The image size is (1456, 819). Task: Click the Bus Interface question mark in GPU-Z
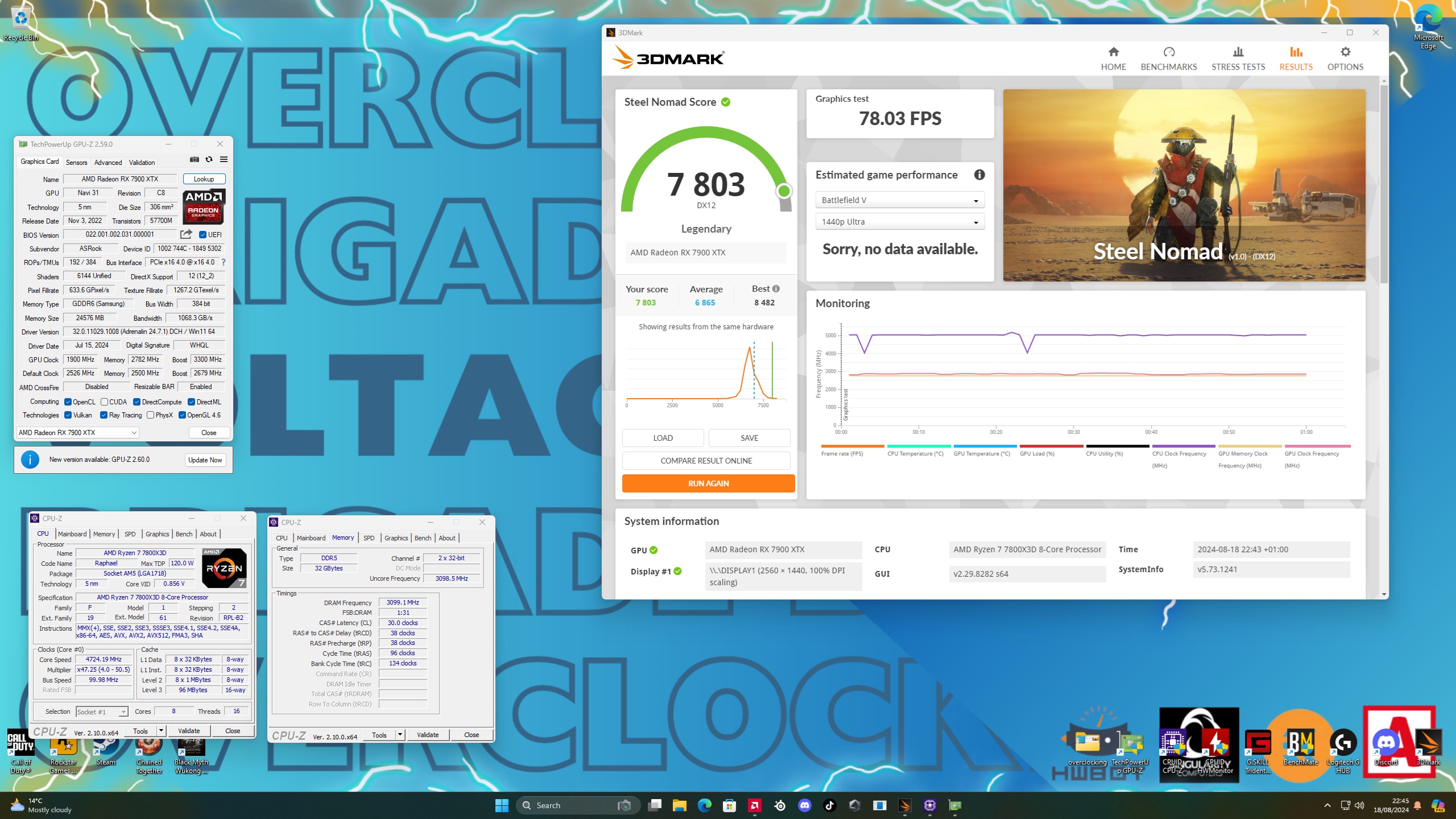223,262
